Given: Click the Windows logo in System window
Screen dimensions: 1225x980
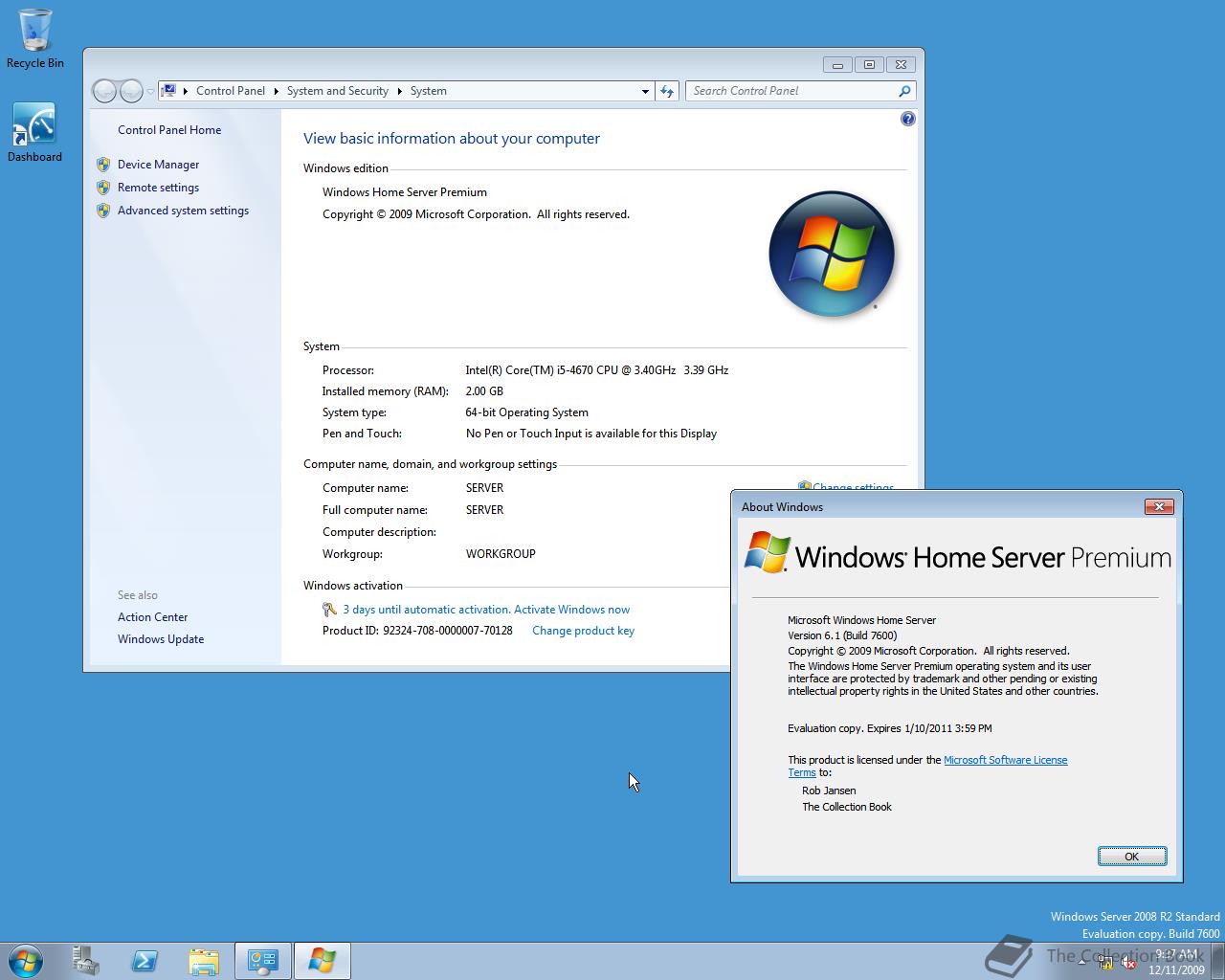Looking at the screenshot, I should tap(832, 254).
